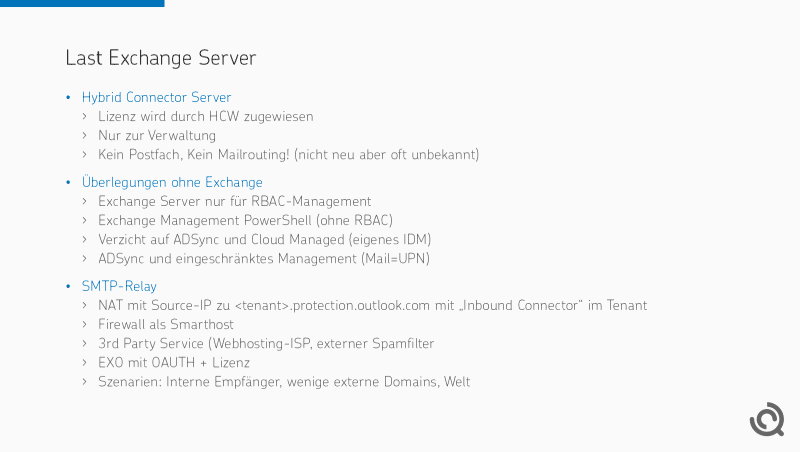The image size is (800, 452).
Task: Select the "Nur zur Verwaltung" bullet text
Action: click(156, 135)
